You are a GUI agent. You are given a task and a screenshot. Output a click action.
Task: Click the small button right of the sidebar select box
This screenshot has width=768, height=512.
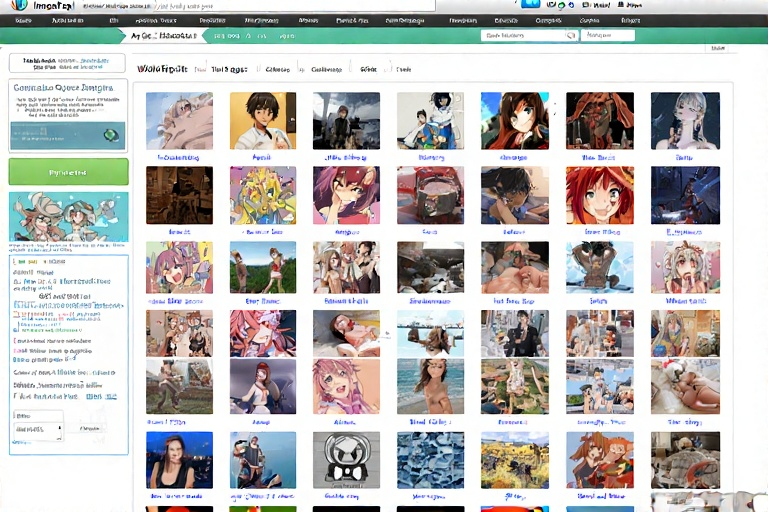90,429
